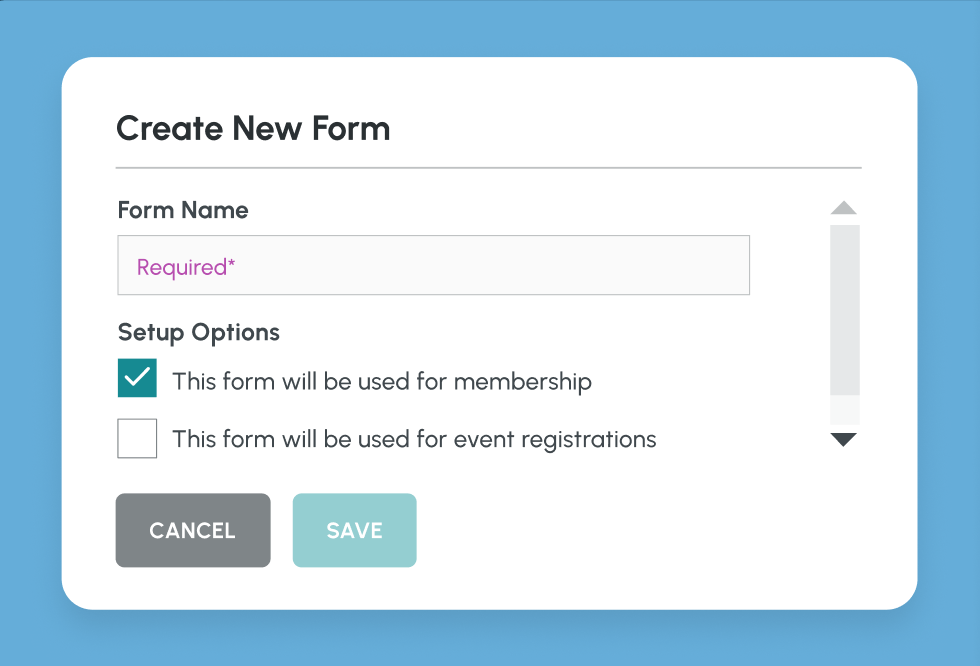The height and width of the screenshot is (666, 980).
Task: Enable 'This form will be used for event registrations'
Action: pos(137,438)
